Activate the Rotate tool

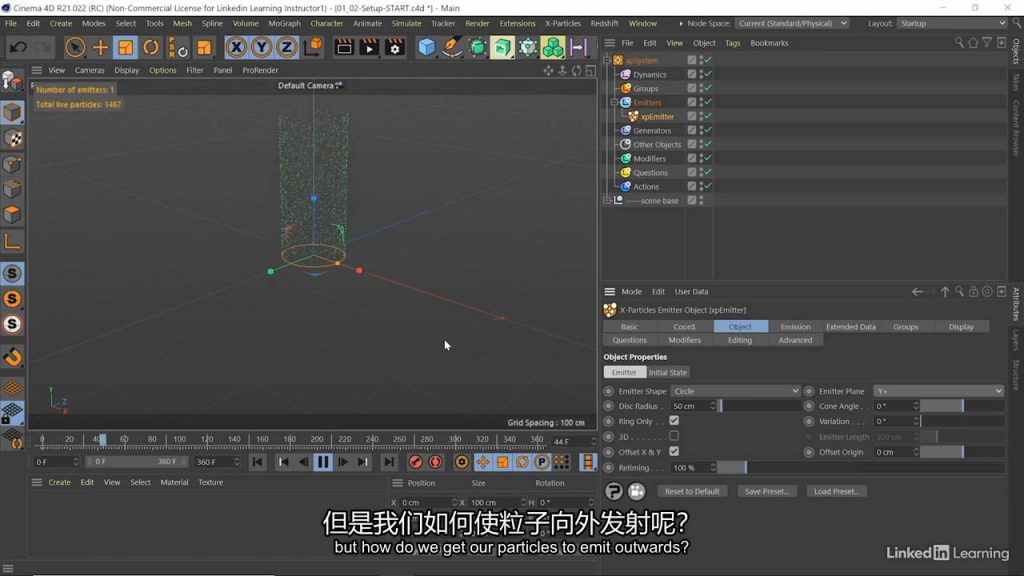(x=151, y=47)
